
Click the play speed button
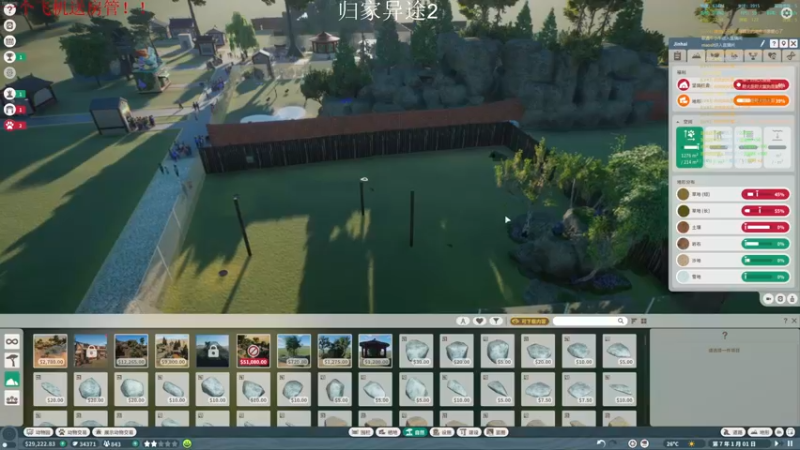pos(777,443)
